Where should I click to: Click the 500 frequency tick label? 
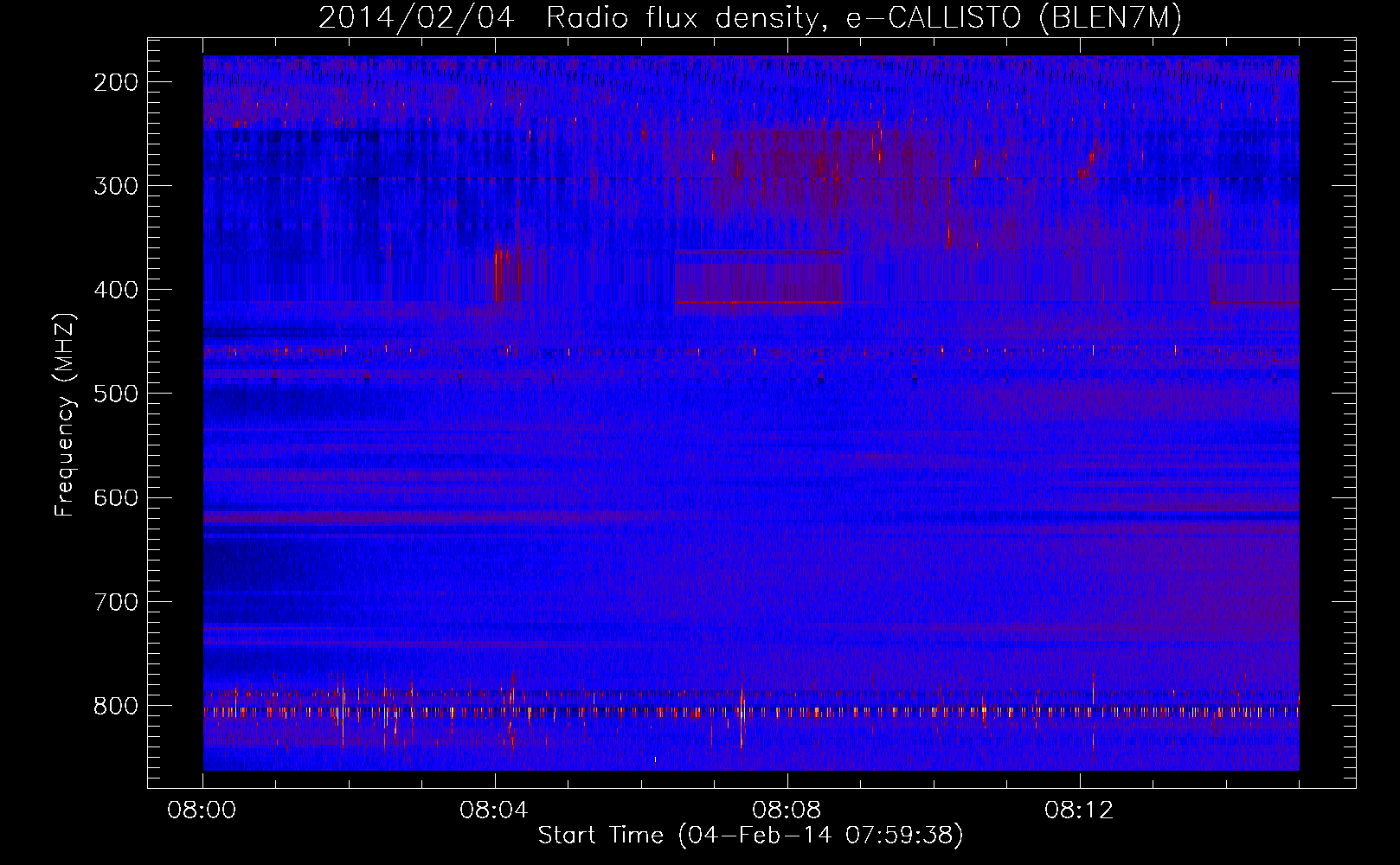116,394
